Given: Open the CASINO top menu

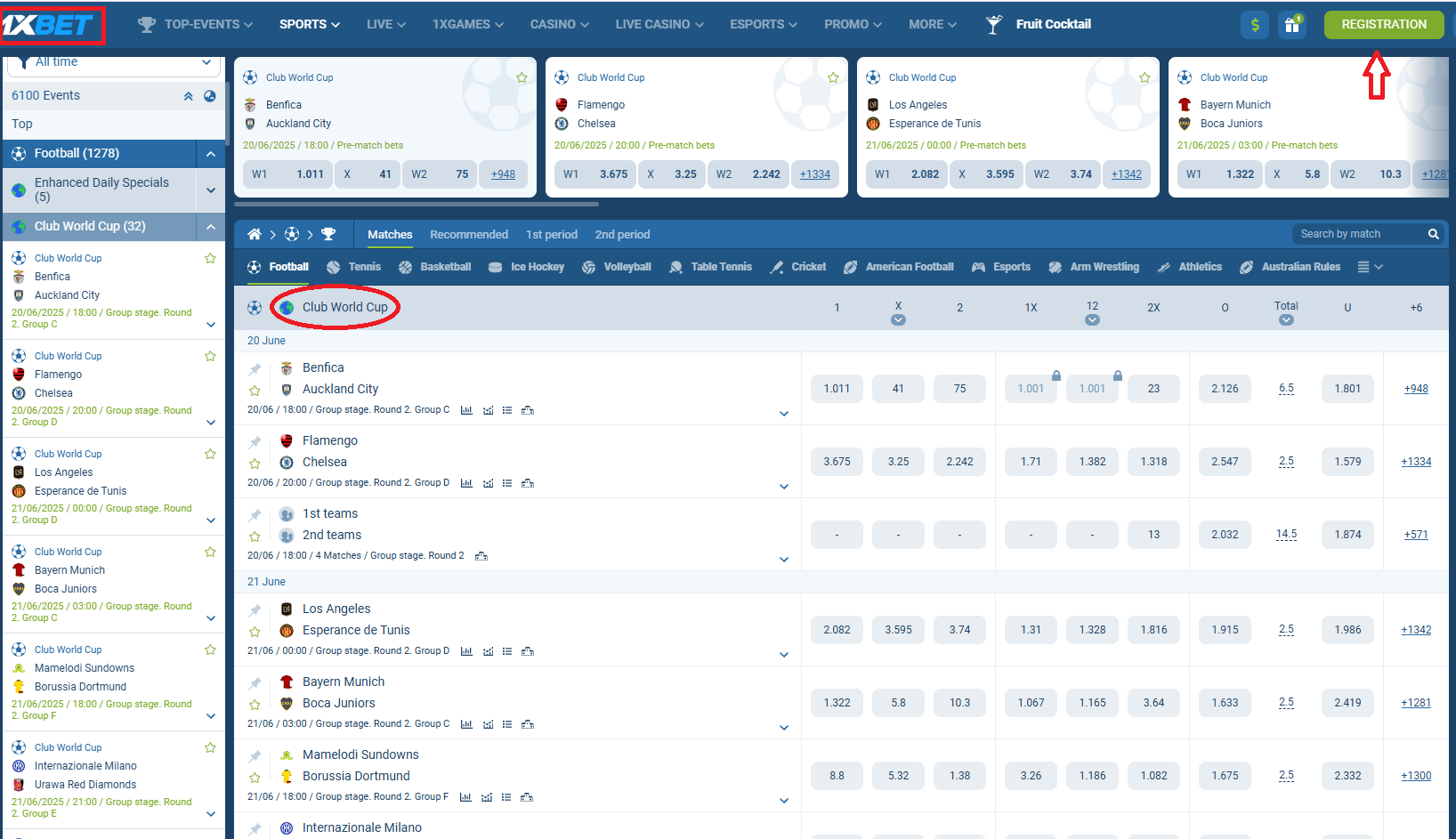Looking at the screenshot, I should coord(559,24).
